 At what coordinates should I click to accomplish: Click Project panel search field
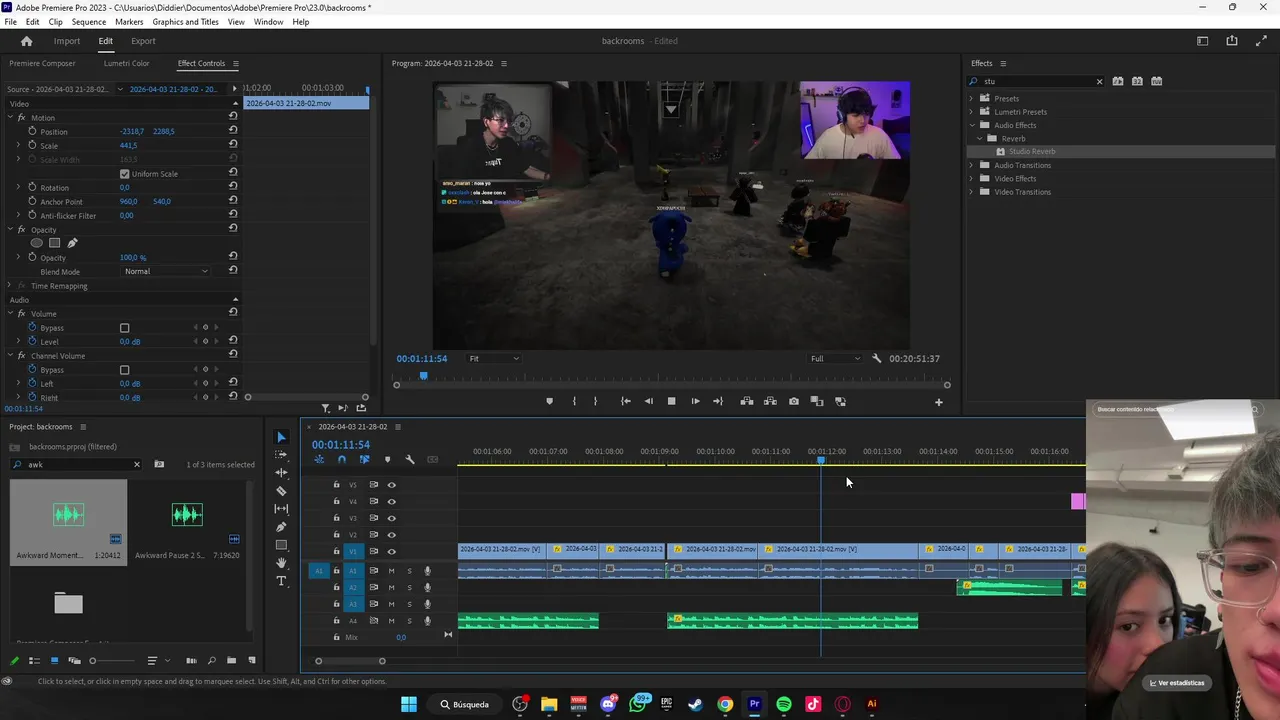click(77, 464)
